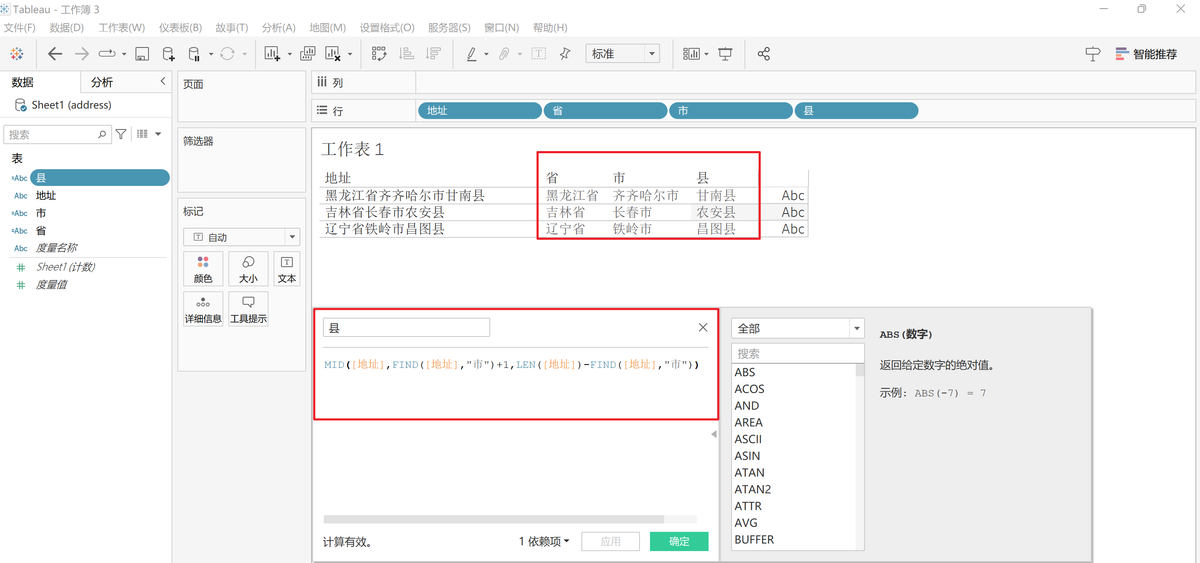Click the formula editor horizontal scrollbar
The height and width of the screenshot is (563, 1200).
click(494, 519)
